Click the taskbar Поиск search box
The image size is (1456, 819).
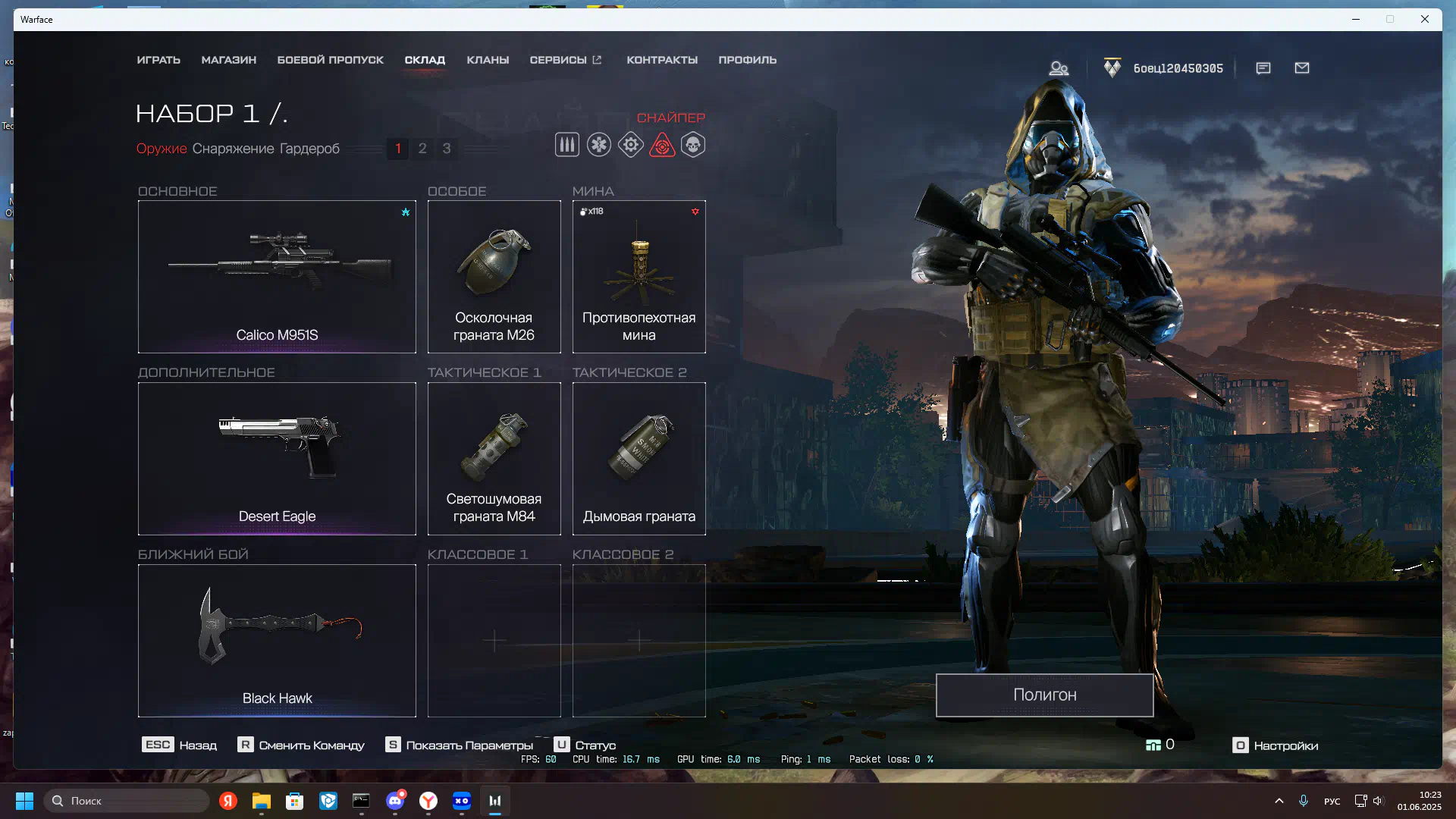click(x=127, y=801)
